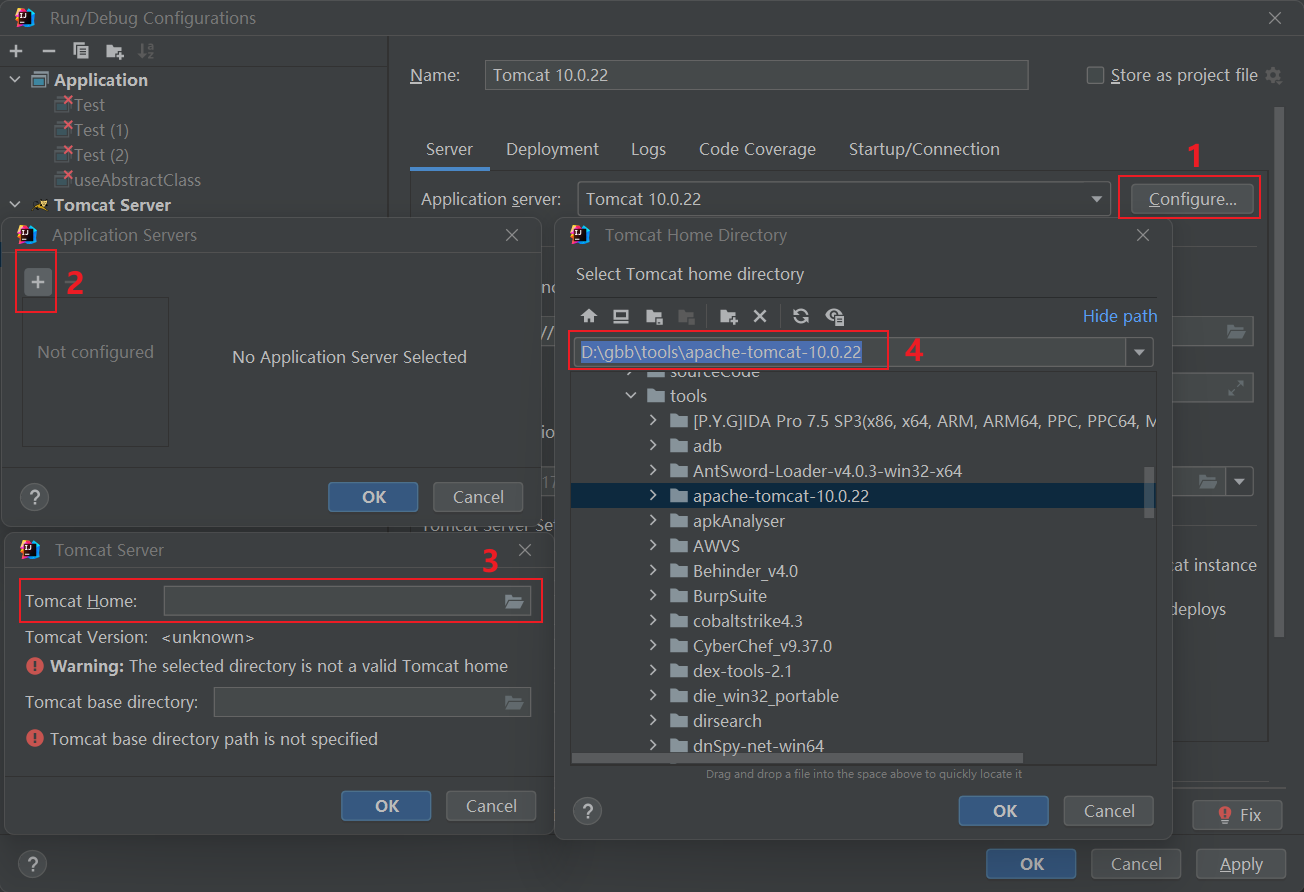Refresh the file chooser tree
The height and width of the screenshot is (892, 1304).
801,316
